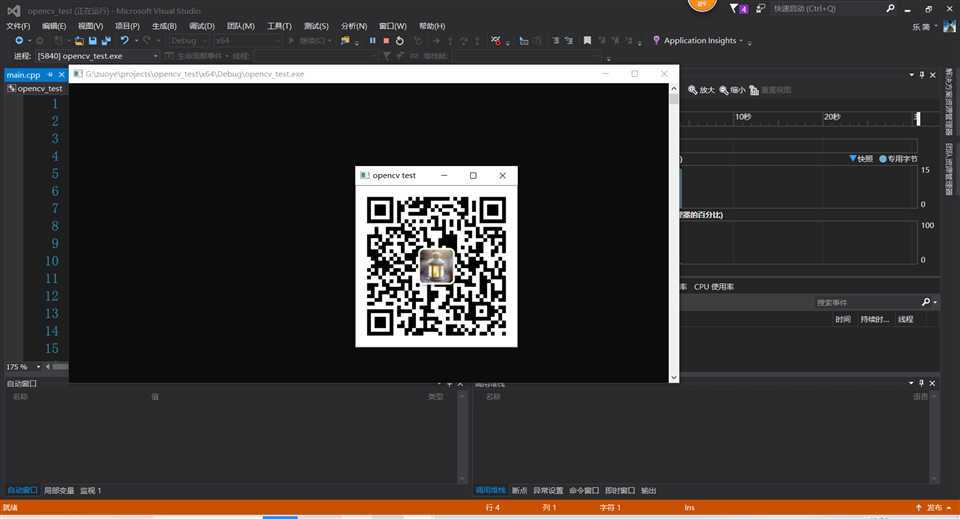
Task: Switch to the 局部变量 tab
Action: pos(58,490)
